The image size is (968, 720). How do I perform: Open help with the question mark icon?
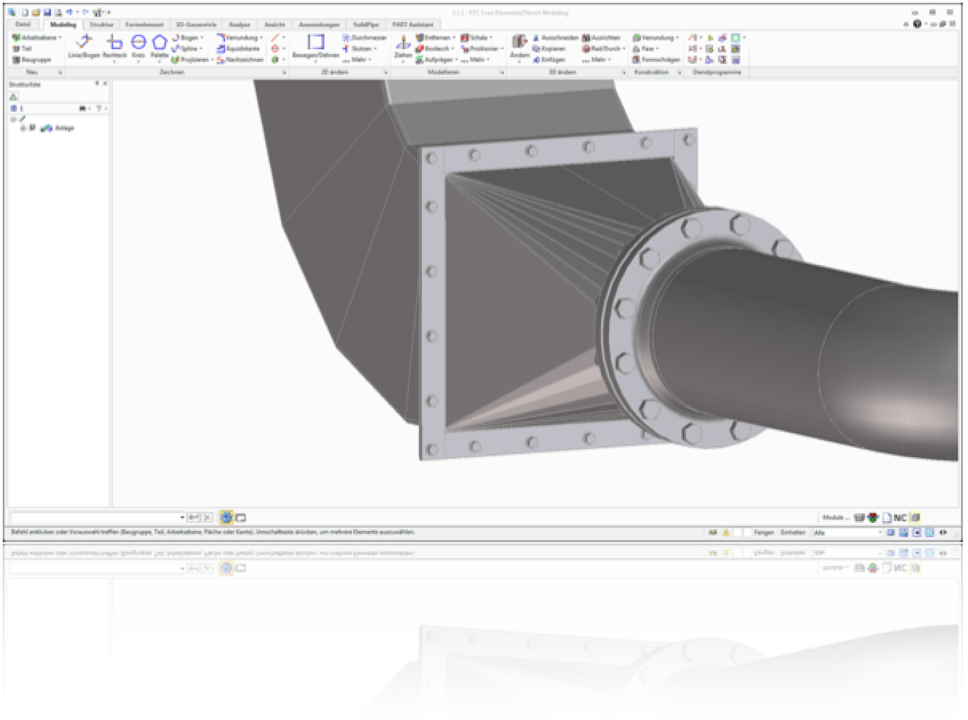click(x=917, y=24)
